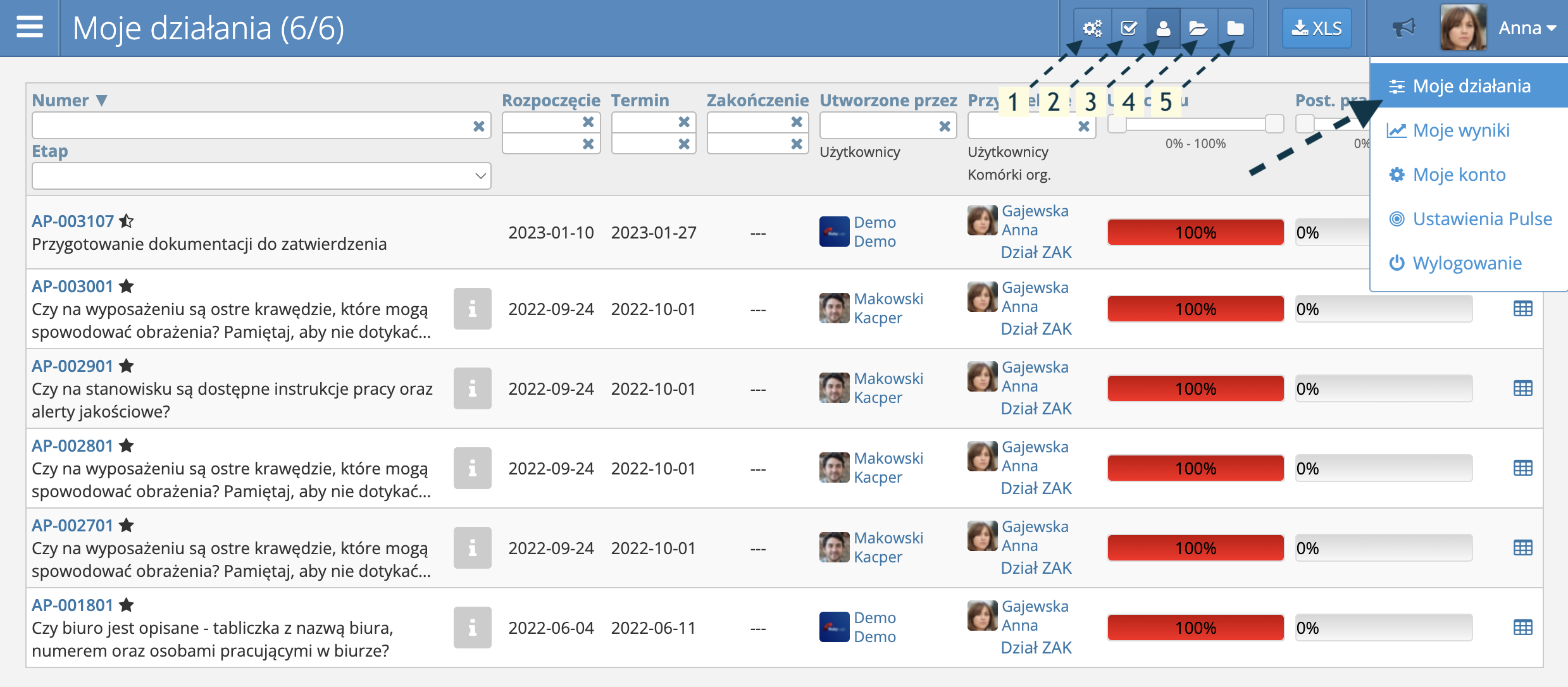
Task: Open Demo Demo profile in AP-003107 row
Action: click(874, 232)
